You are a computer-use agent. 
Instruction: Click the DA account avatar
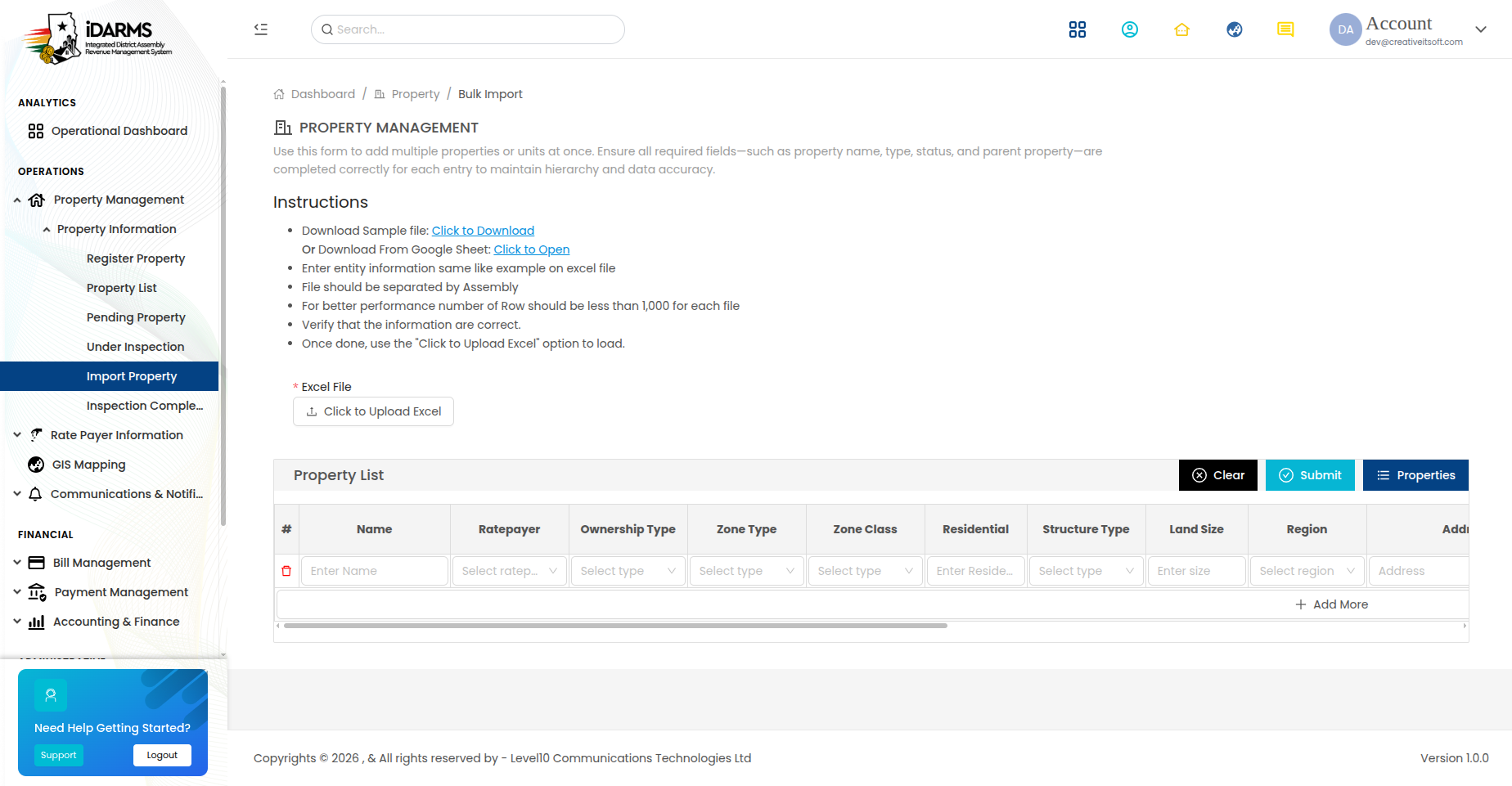click(1345, 29)
